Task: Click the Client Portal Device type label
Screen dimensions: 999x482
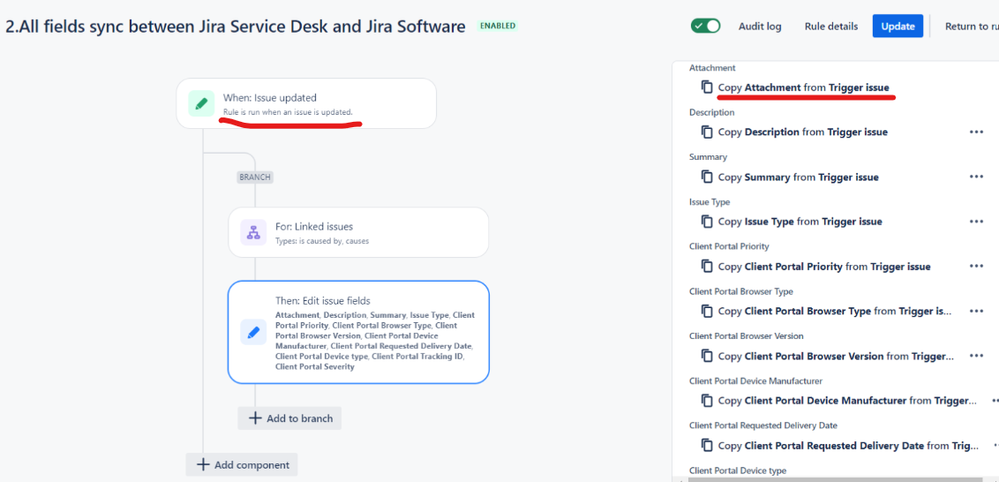Action: coord(738,471)
